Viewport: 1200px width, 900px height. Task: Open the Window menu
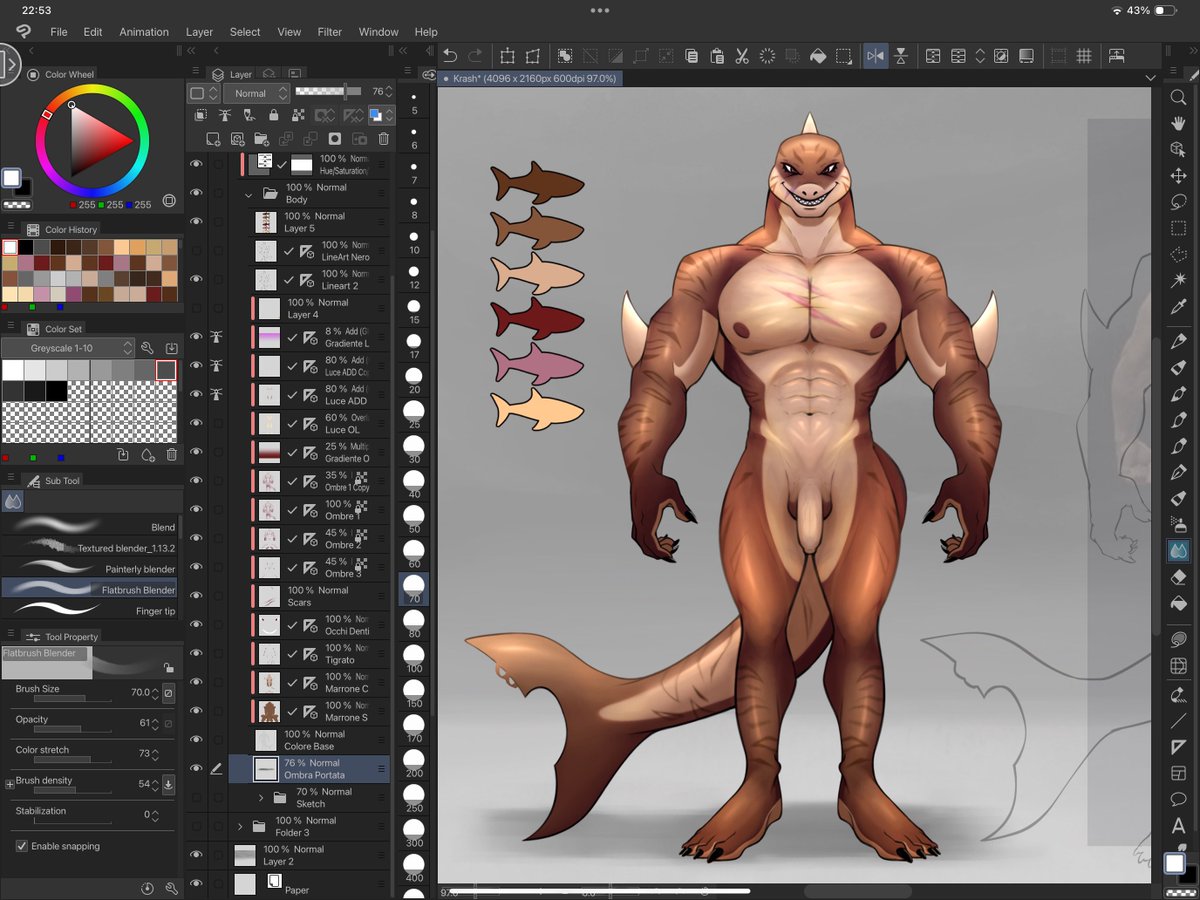378,32
